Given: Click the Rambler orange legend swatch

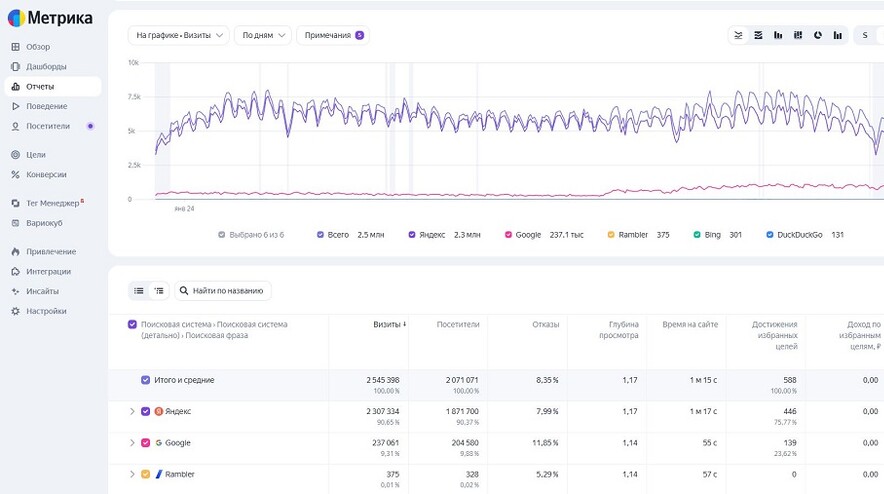Looking at the screenshot, I should (611, 235).
